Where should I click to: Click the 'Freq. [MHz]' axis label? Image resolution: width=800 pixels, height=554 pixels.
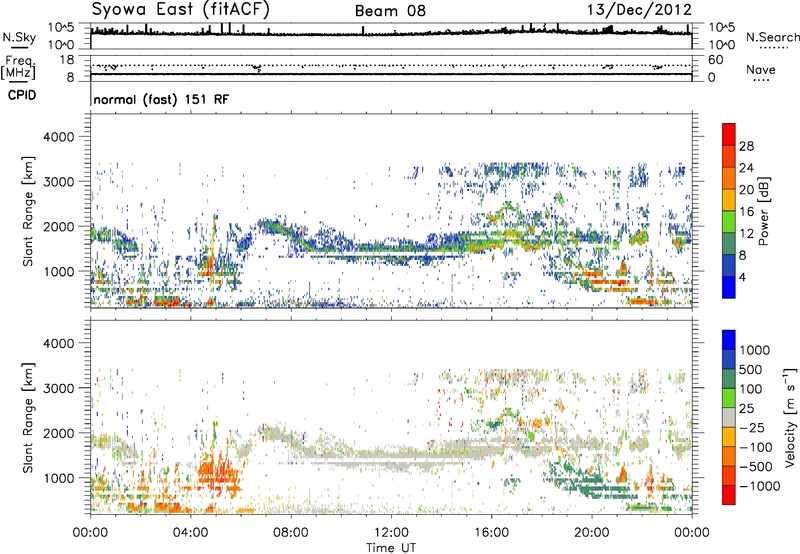pyautogui.click(x=18, y=67)
